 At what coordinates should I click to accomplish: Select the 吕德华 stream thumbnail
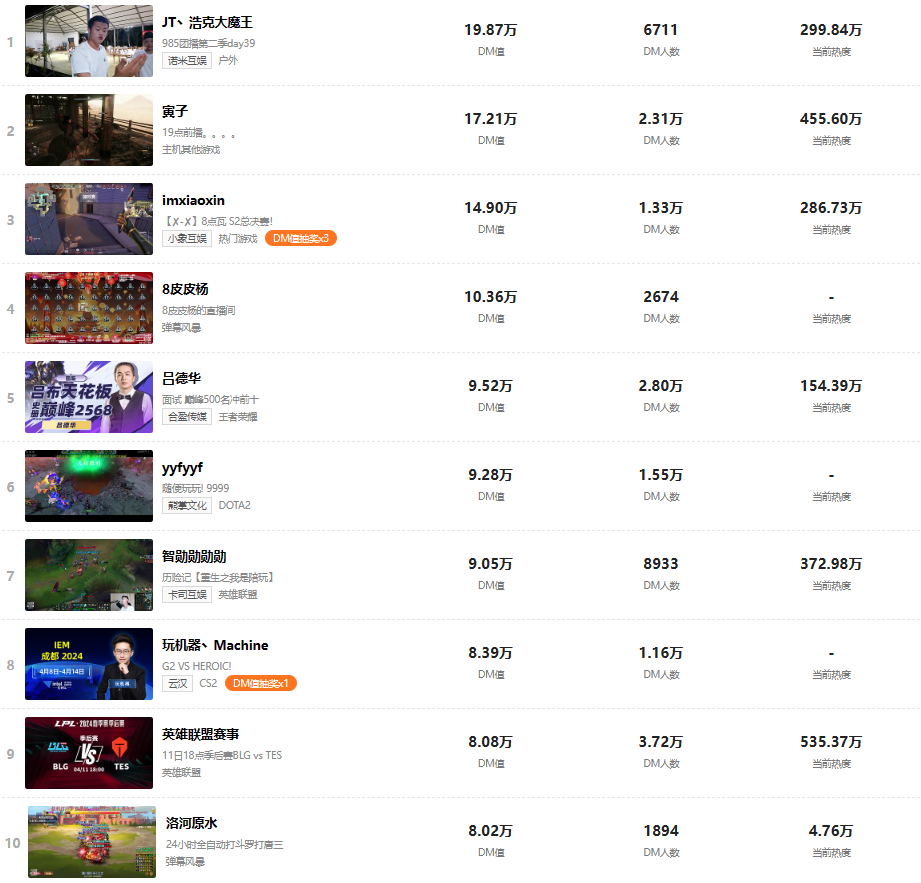coord(89,397)
